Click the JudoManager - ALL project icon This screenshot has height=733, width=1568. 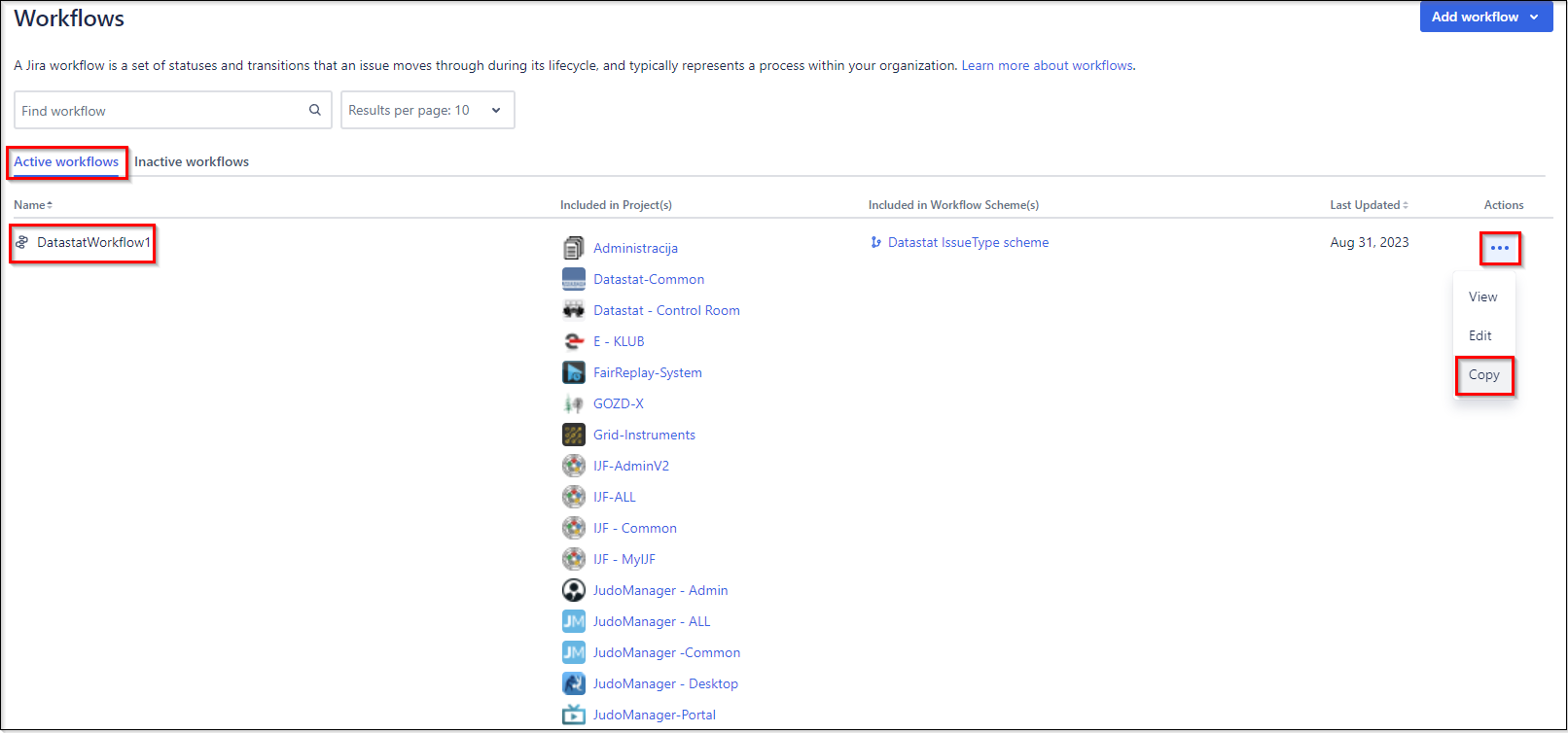tap(574, 621)
